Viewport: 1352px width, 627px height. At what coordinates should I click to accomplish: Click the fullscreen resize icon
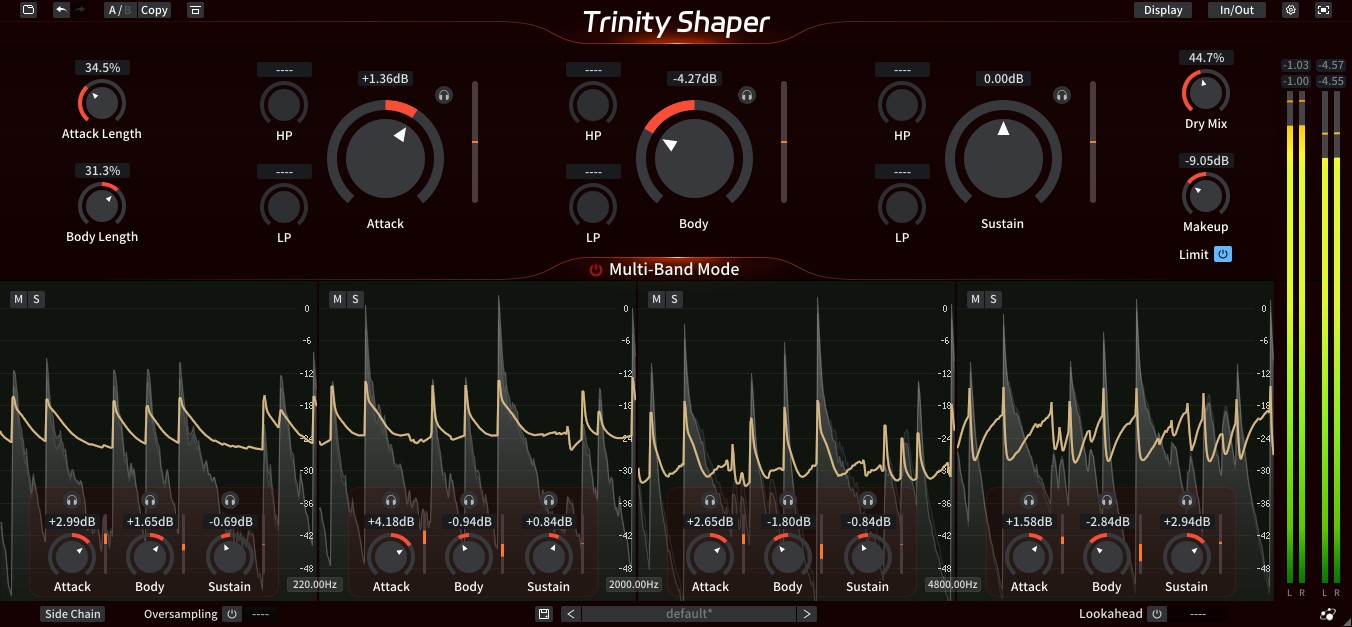(x=1324, y=10)
